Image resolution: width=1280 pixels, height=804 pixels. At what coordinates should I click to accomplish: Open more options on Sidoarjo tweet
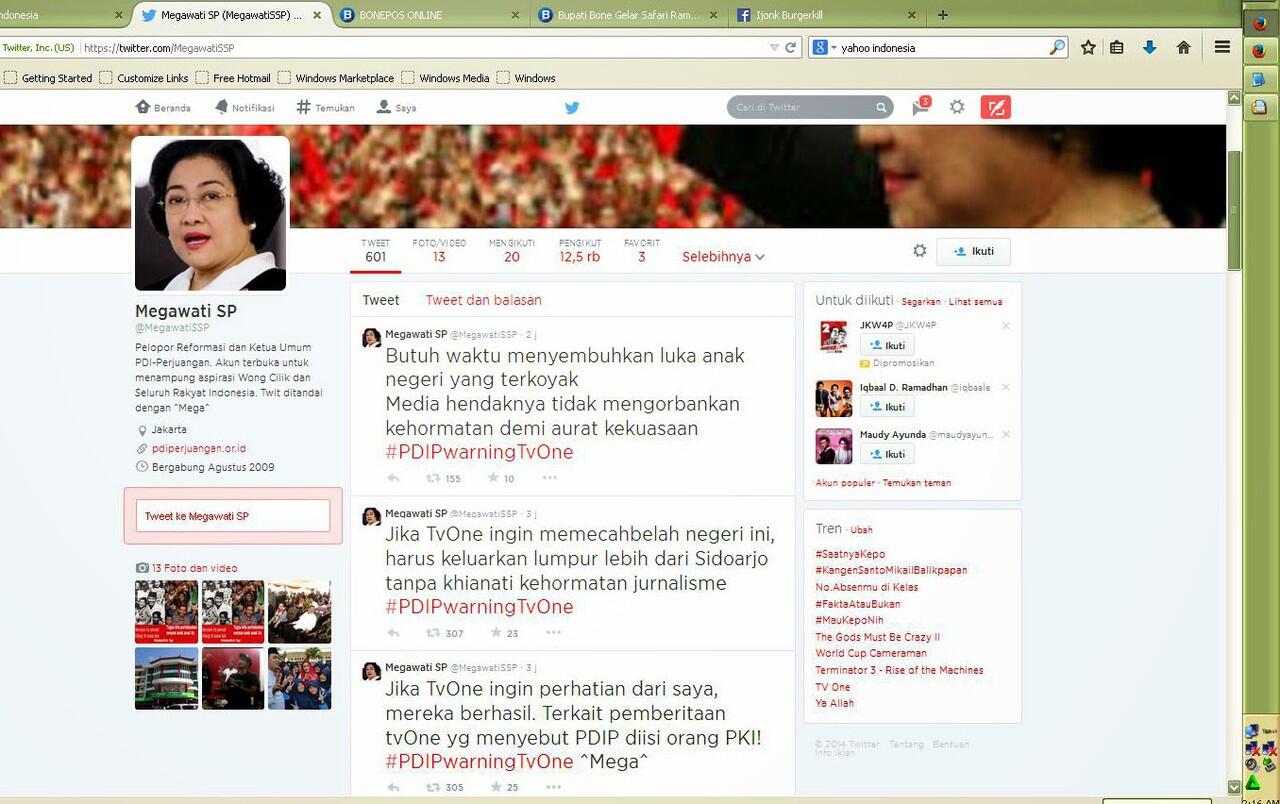[553, 633]
